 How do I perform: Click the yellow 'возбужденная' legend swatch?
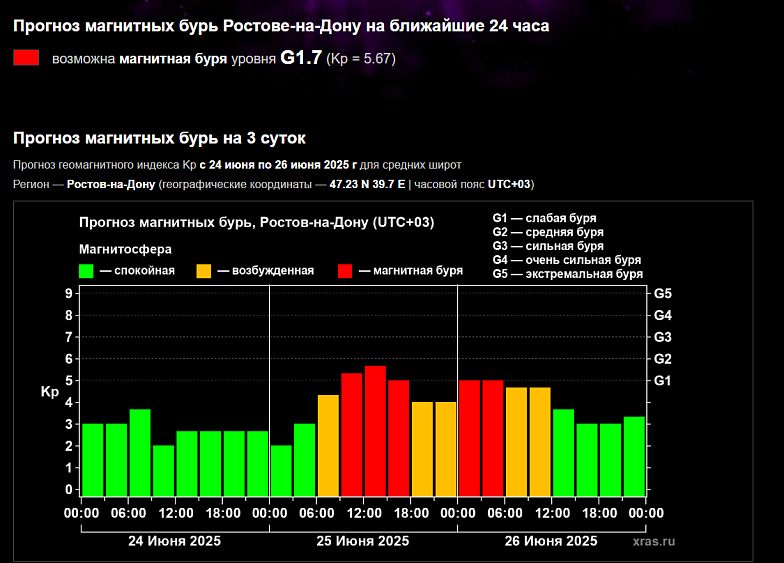204,271
